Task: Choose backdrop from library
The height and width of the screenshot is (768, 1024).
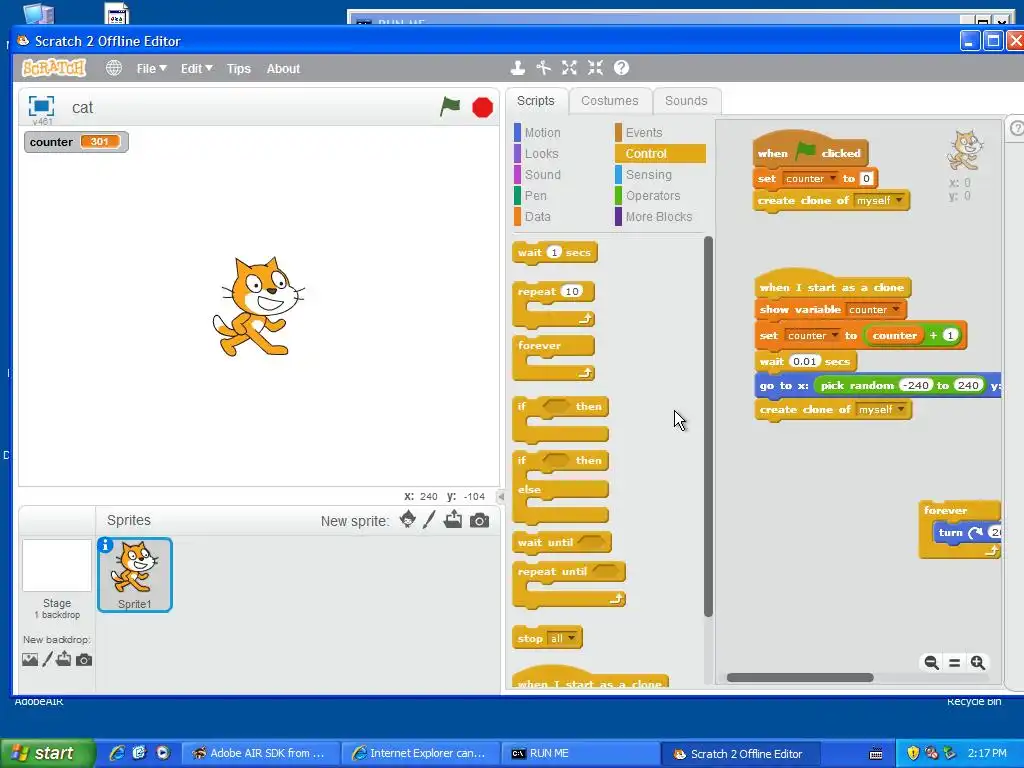Action: tap(30, 660)
